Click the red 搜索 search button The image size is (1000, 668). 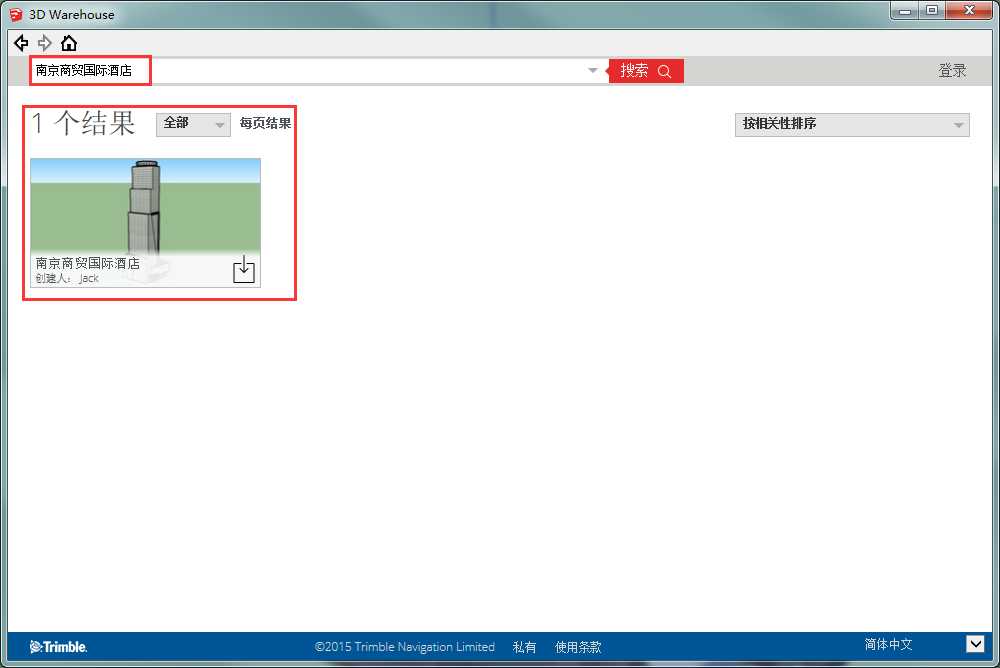[x=646, y=71]
